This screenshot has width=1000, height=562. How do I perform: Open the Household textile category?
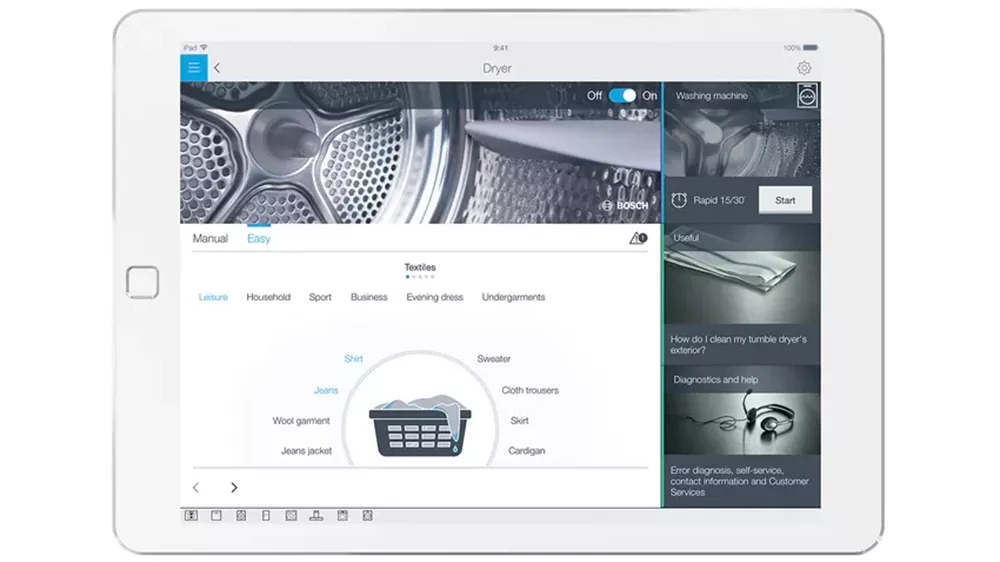(268, 297)
